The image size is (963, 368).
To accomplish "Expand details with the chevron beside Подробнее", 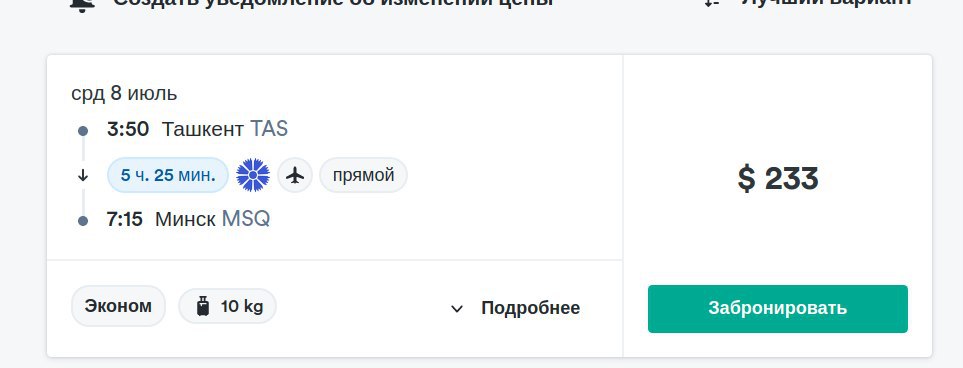I will [x=457, y=308].
